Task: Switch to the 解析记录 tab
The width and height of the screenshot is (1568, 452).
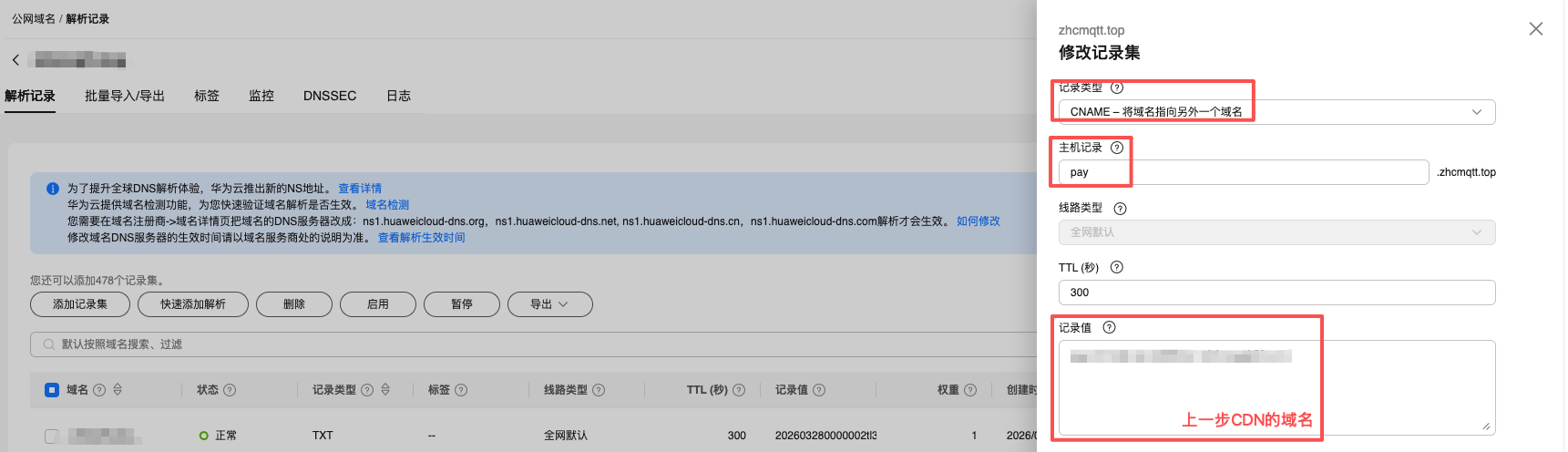Action: [x=30, y=96]
